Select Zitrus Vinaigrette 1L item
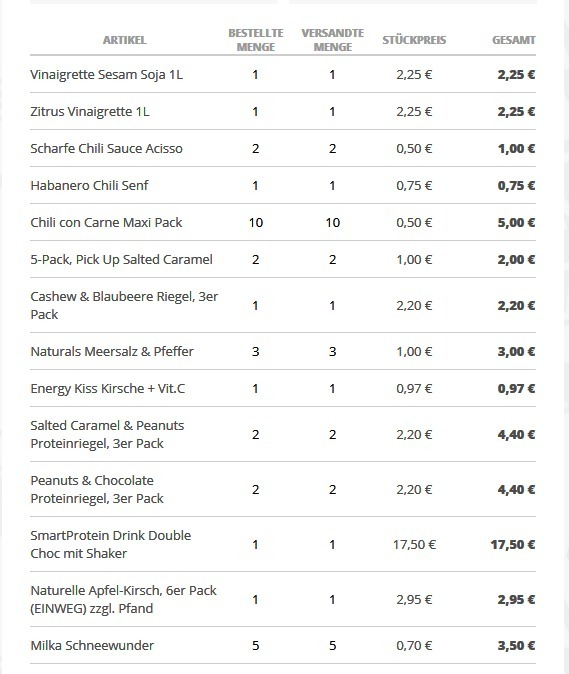This screenshot has height=674, width=569. 90,111
